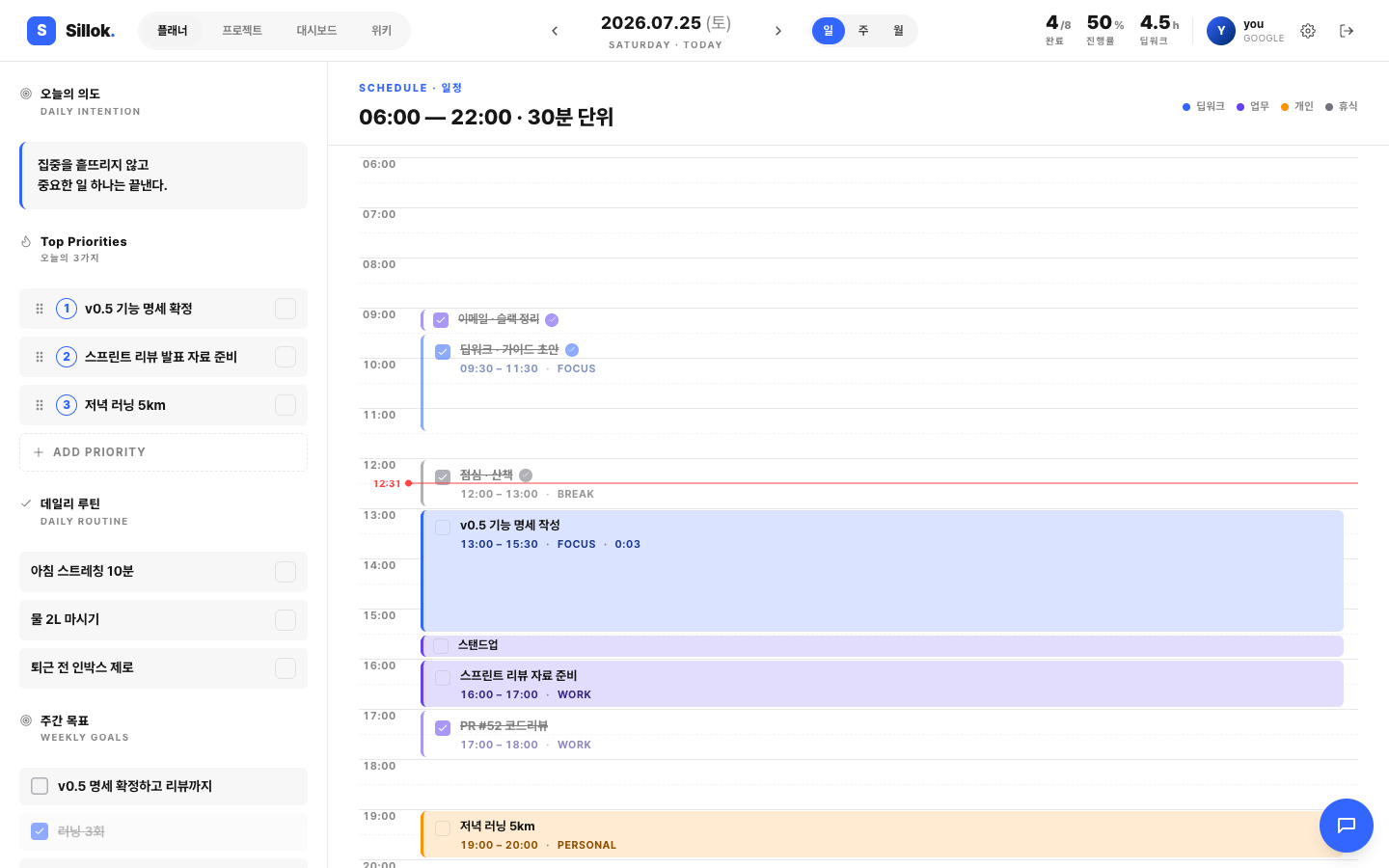1389x868 pixels.
Task: Open the chat bubble button
Action: pyautogui.click(x=1347, y=826)
